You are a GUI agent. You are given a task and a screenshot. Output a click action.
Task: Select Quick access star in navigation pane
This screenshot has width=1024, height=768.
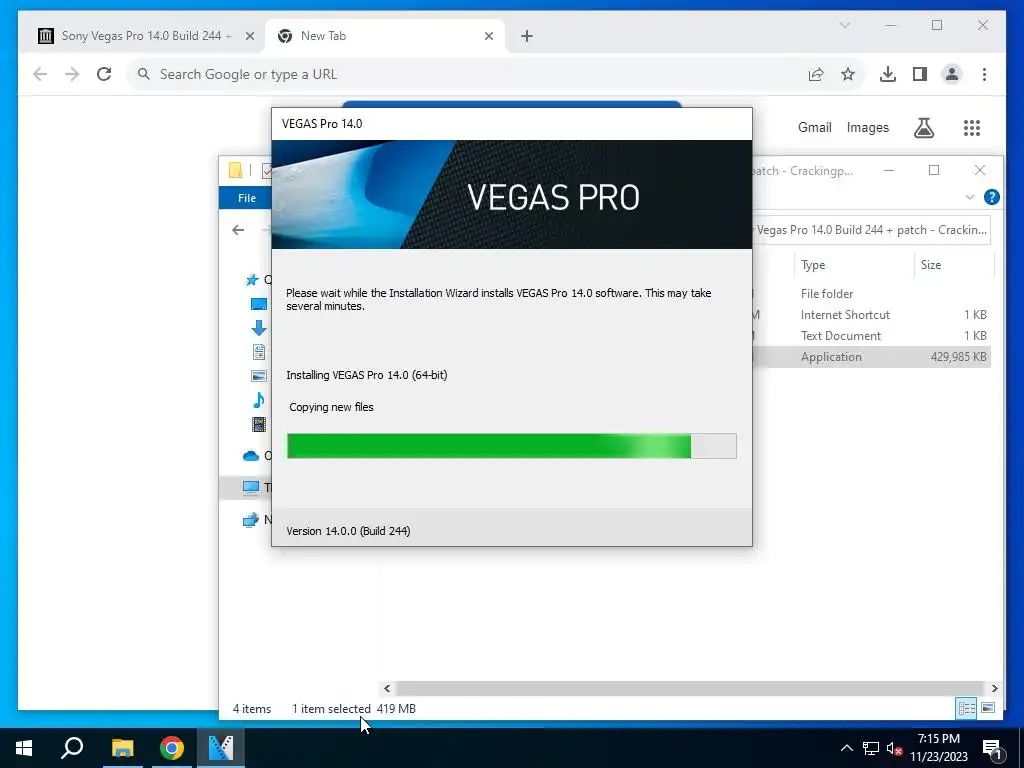pyautogui.click(x=252, y=280)
